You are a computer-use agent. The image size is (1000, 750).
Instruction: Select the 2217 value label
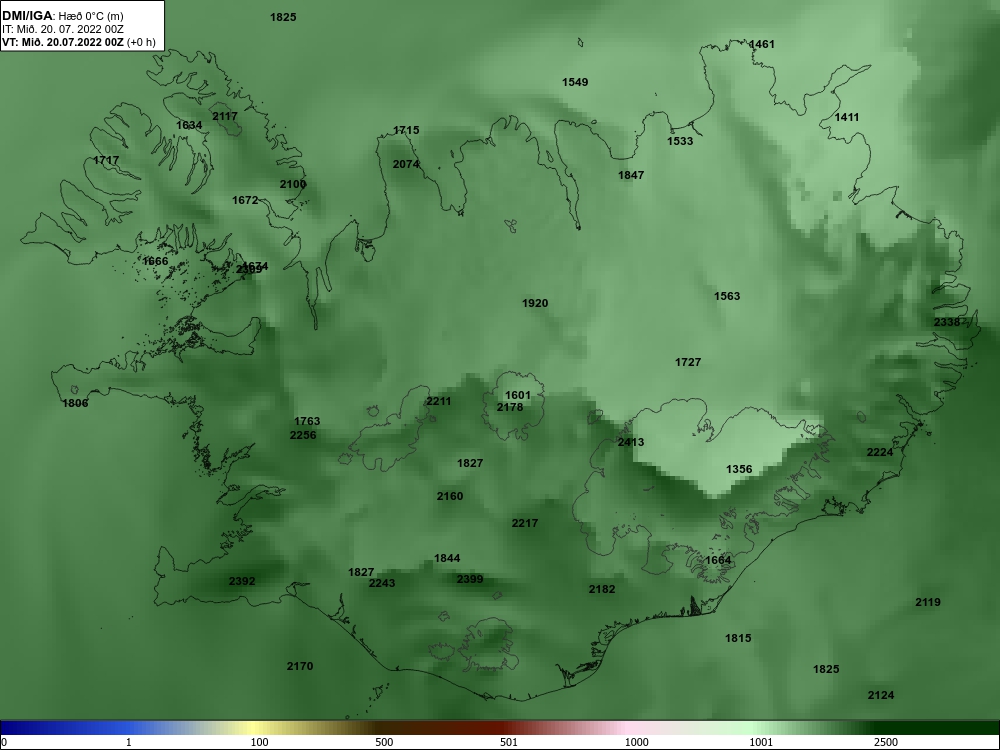click(x=525, y=523)
